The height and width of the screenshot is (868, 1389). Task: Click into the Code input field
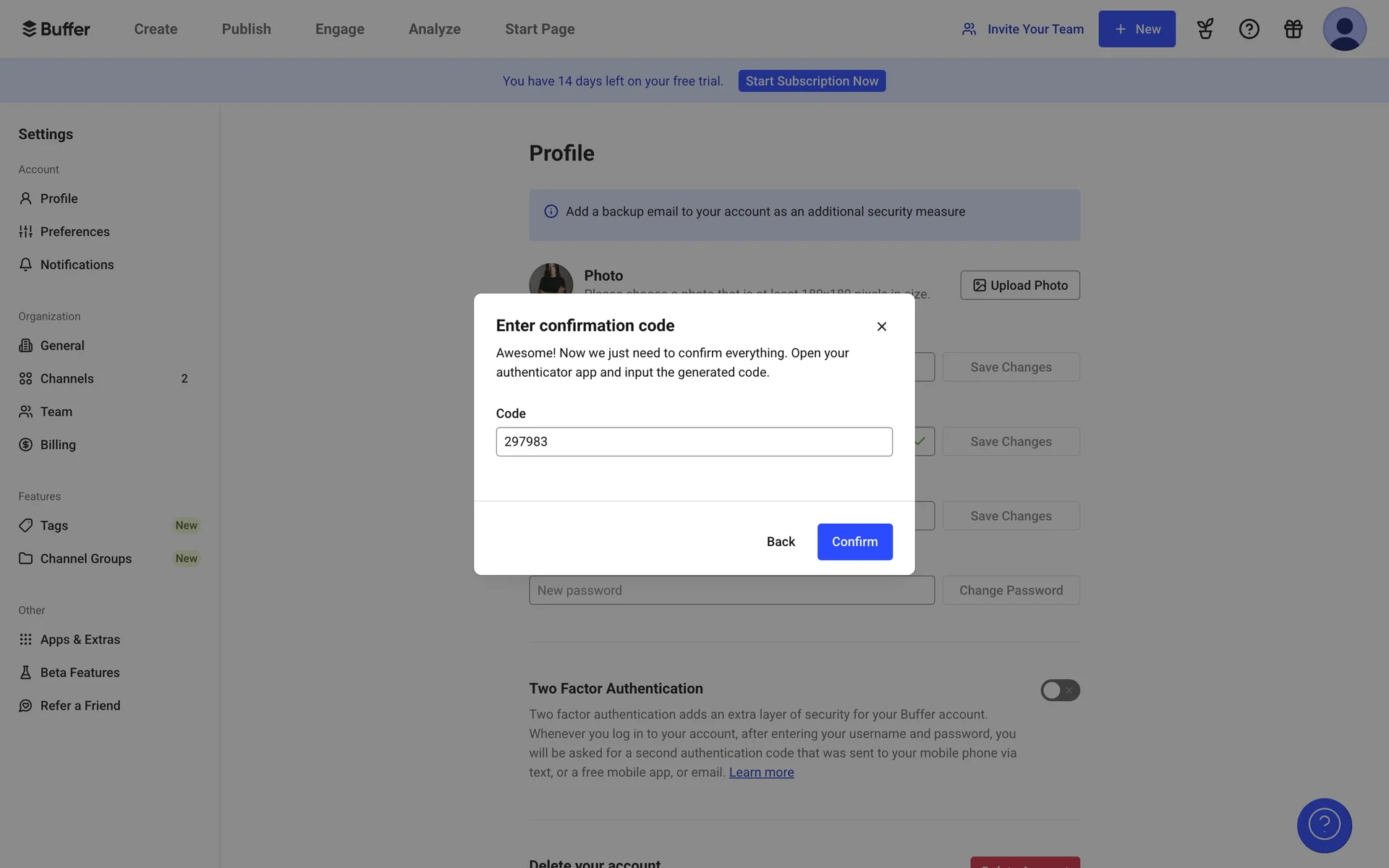[694, 442]
